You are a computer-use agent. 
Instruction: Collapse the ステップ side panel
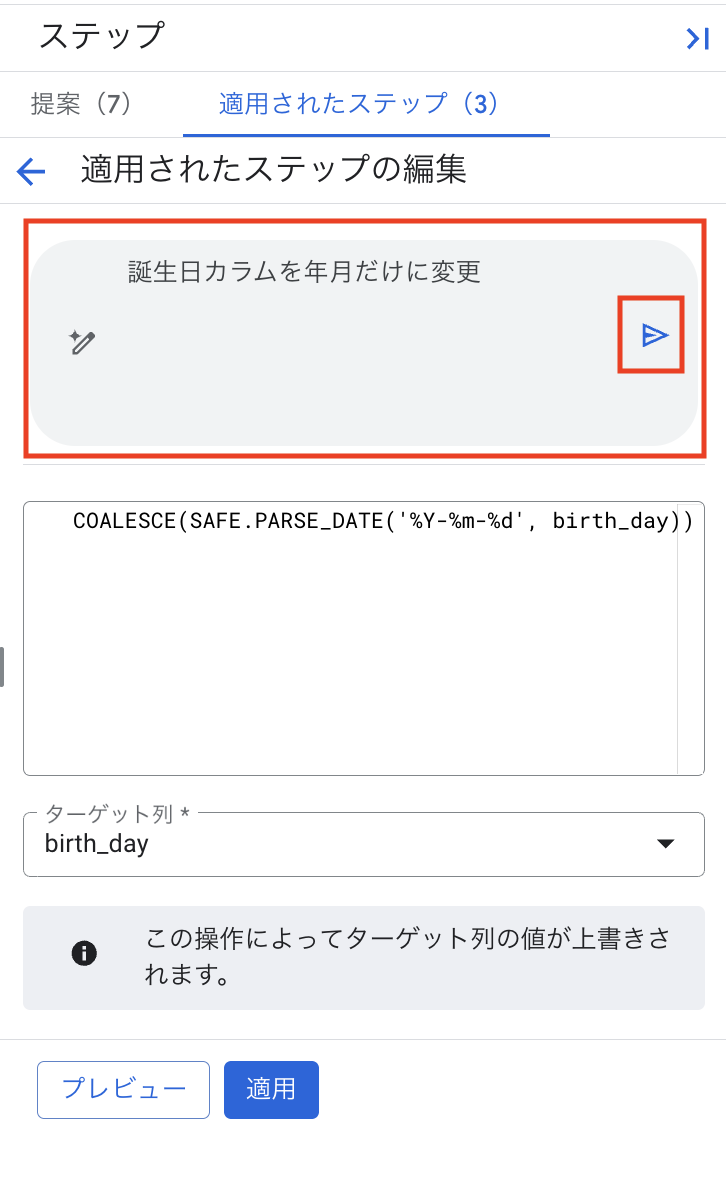pyautogui.click(x=697, y=38)
